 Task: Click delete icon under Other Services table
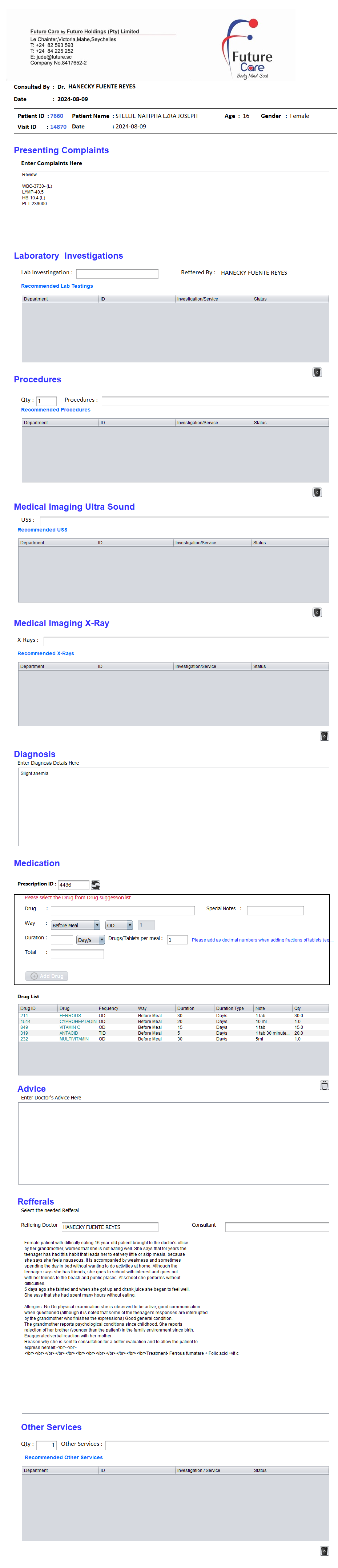[324, 1550]
